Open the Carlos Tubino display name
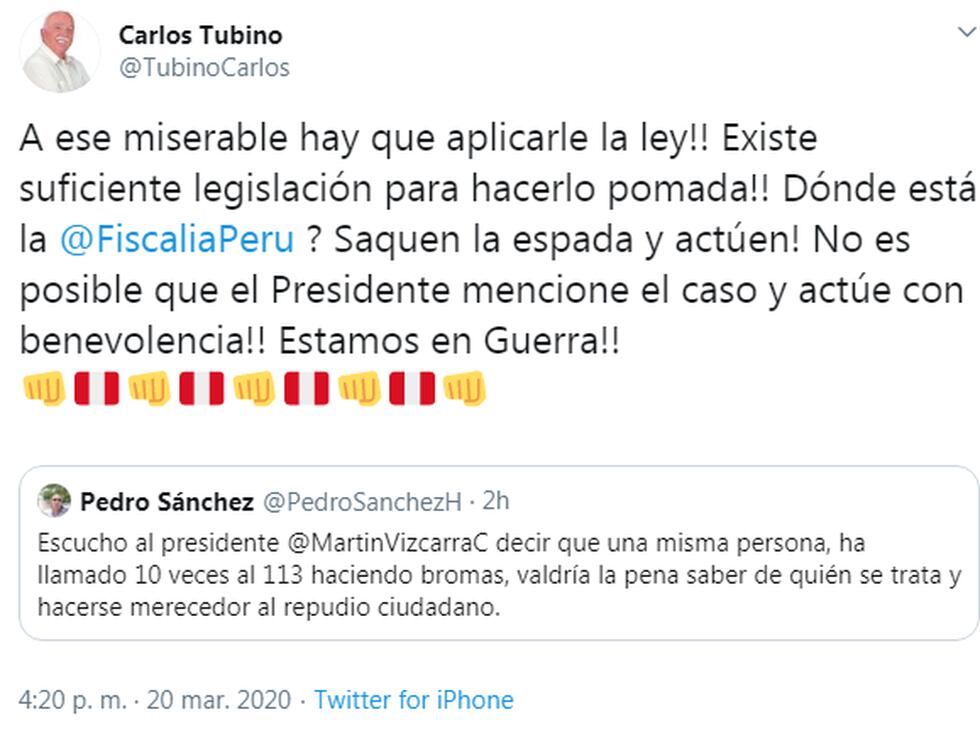Viewport: 980px width, 729px height. pos(200,35)
